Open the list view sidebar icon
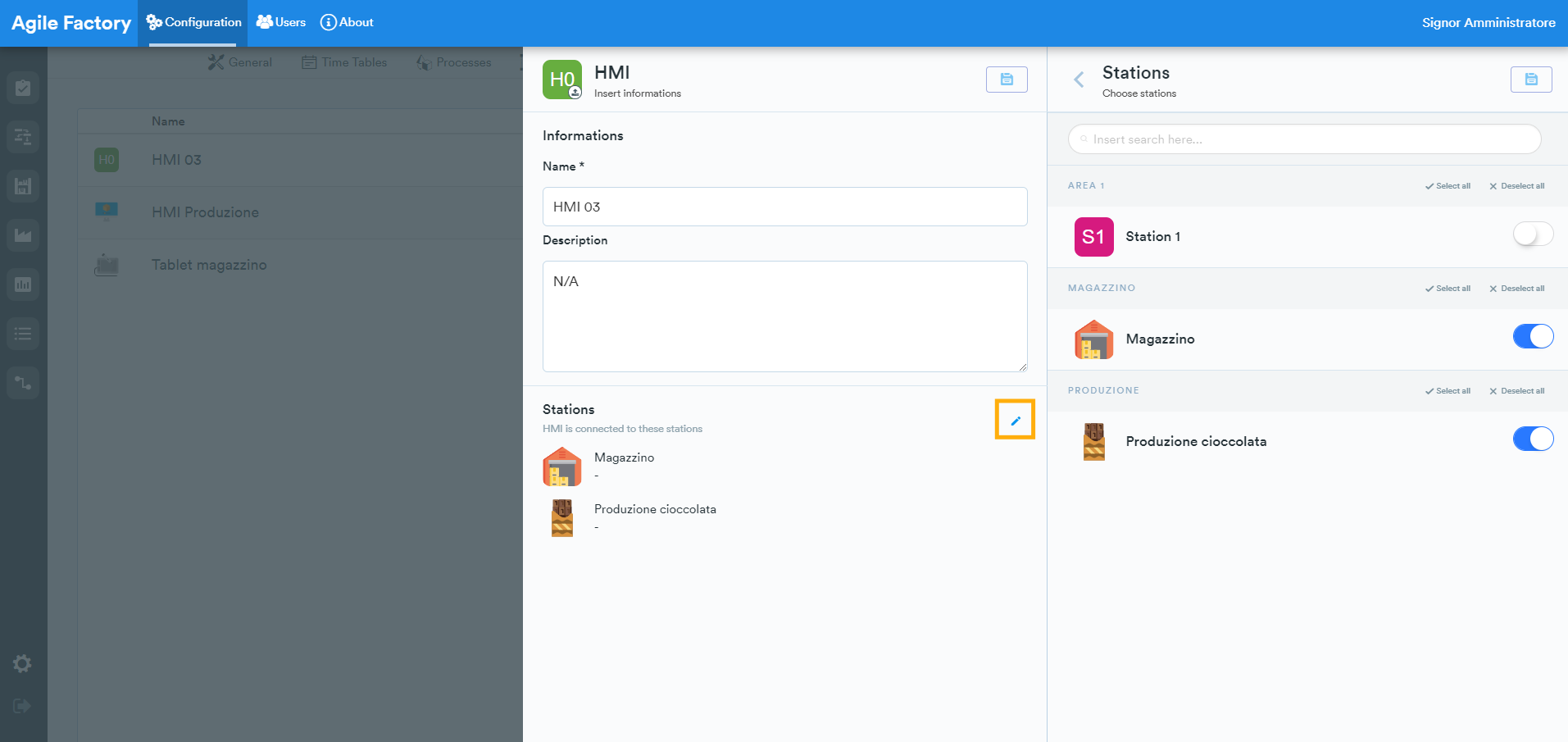Screen dimensions: 1568x742 tap(23, 334)
